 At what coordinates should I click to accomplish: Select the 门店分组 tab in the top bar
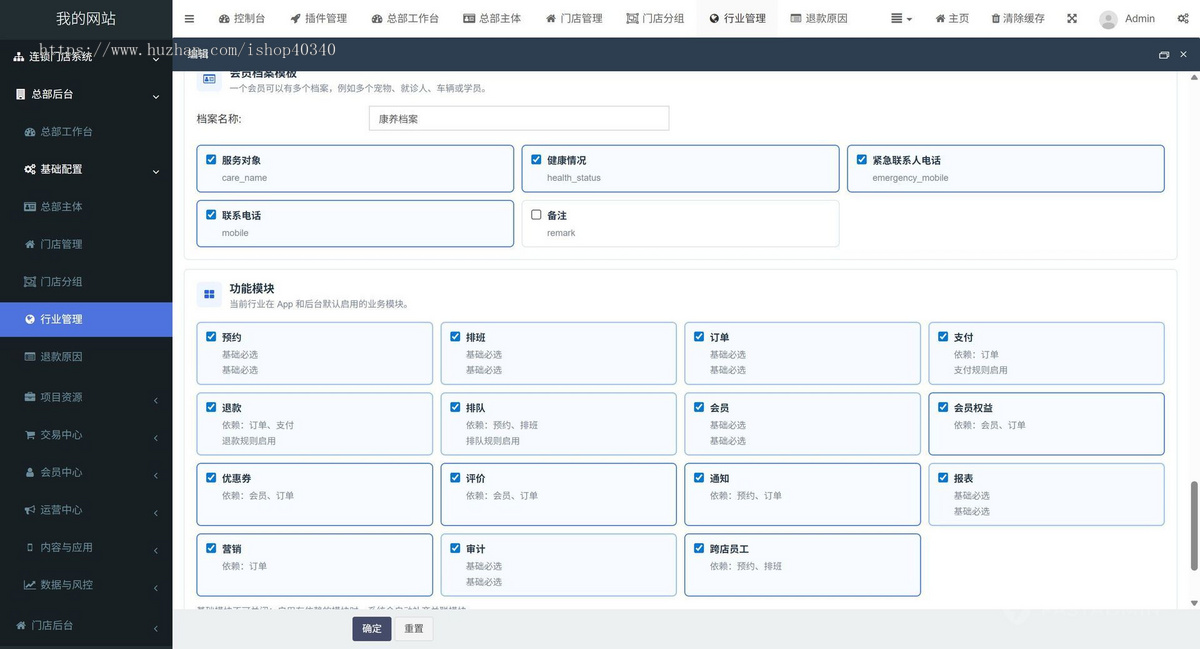point(656,19)
